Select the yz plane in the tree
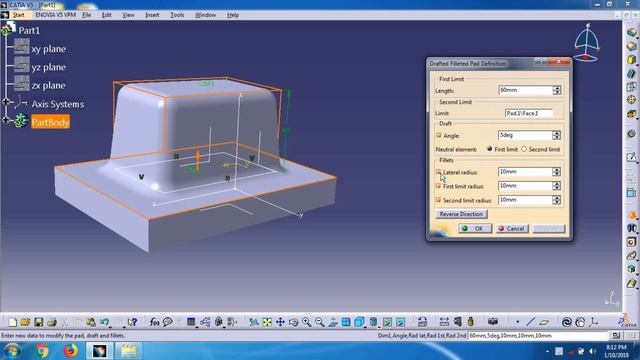Viewport: 640px width, 360px height. tap(49, 67)
